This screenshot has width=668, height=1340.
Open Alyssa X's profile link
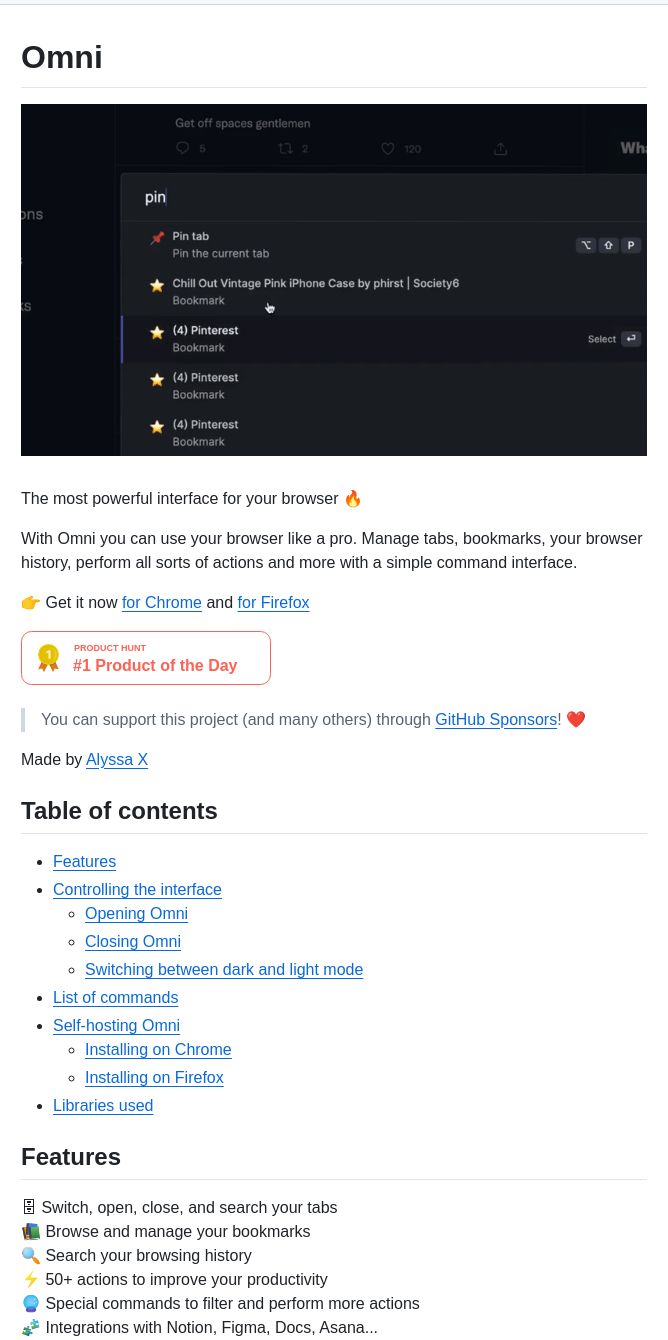[x=117, y=759]
